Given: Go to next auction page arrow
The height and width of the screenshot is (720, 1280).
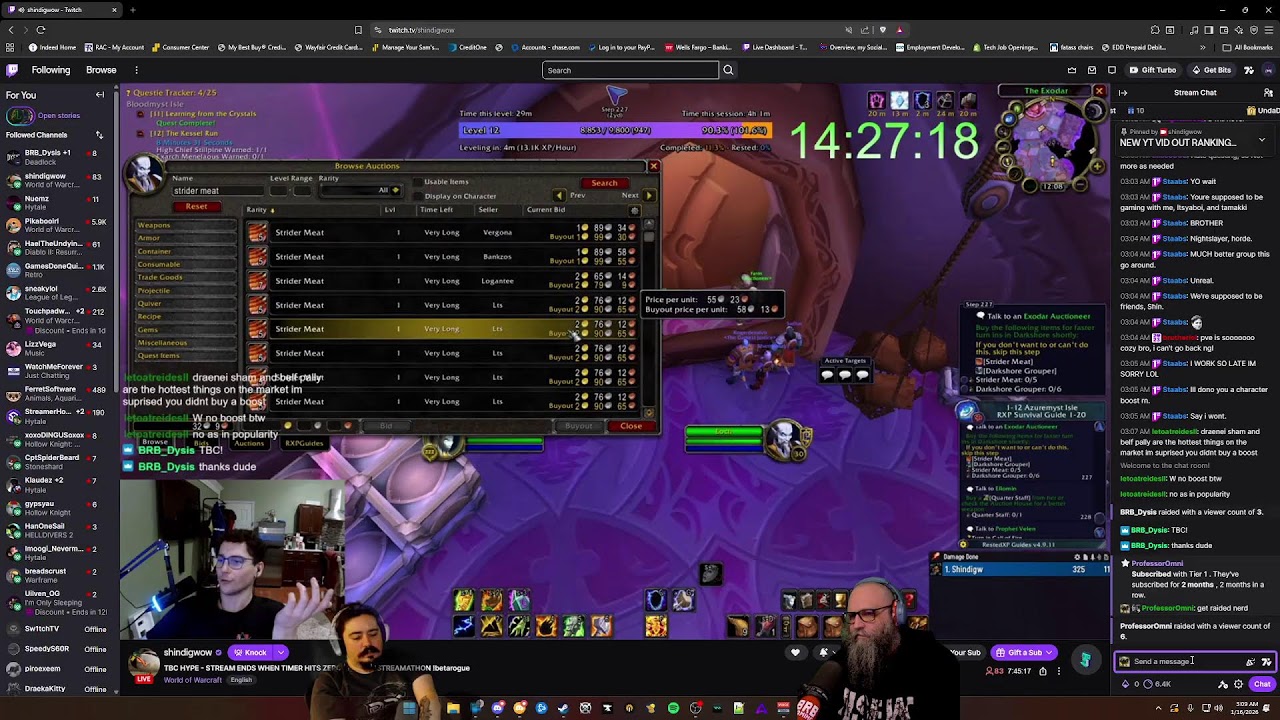Looking at the screenshot, I should click(649, 195).
